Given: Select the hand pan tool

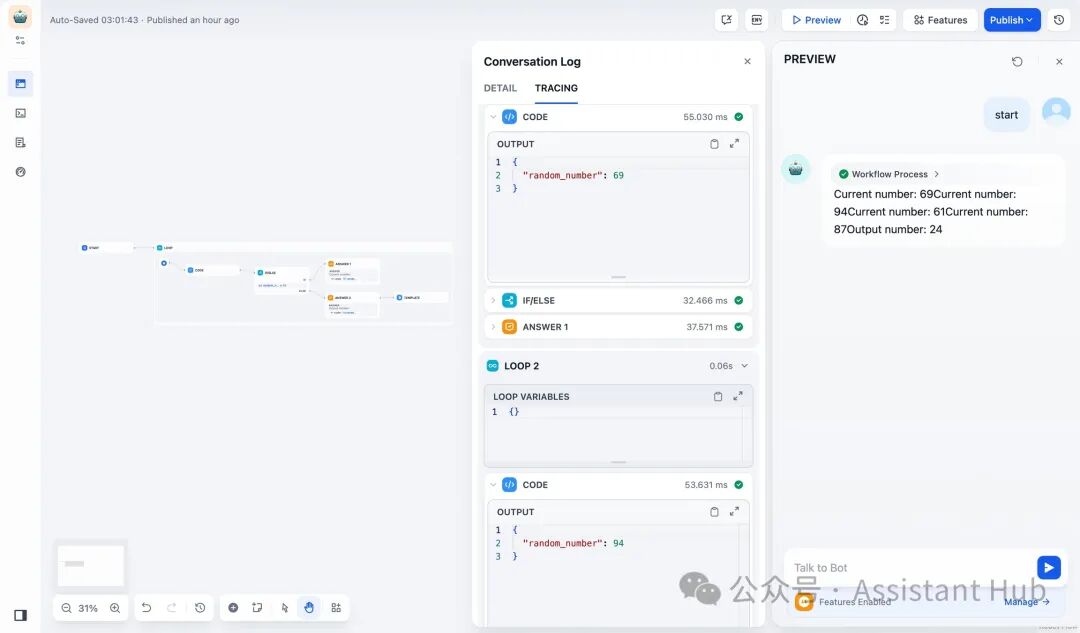Looking at the screenshot, I should [x=309, y=608].
